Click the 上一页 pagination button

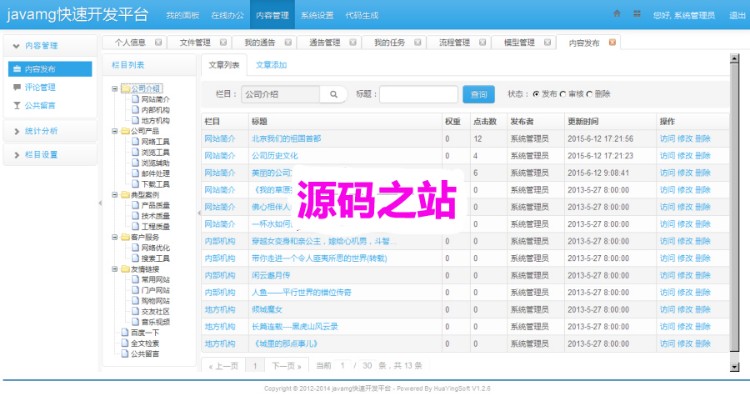[223, 366]
